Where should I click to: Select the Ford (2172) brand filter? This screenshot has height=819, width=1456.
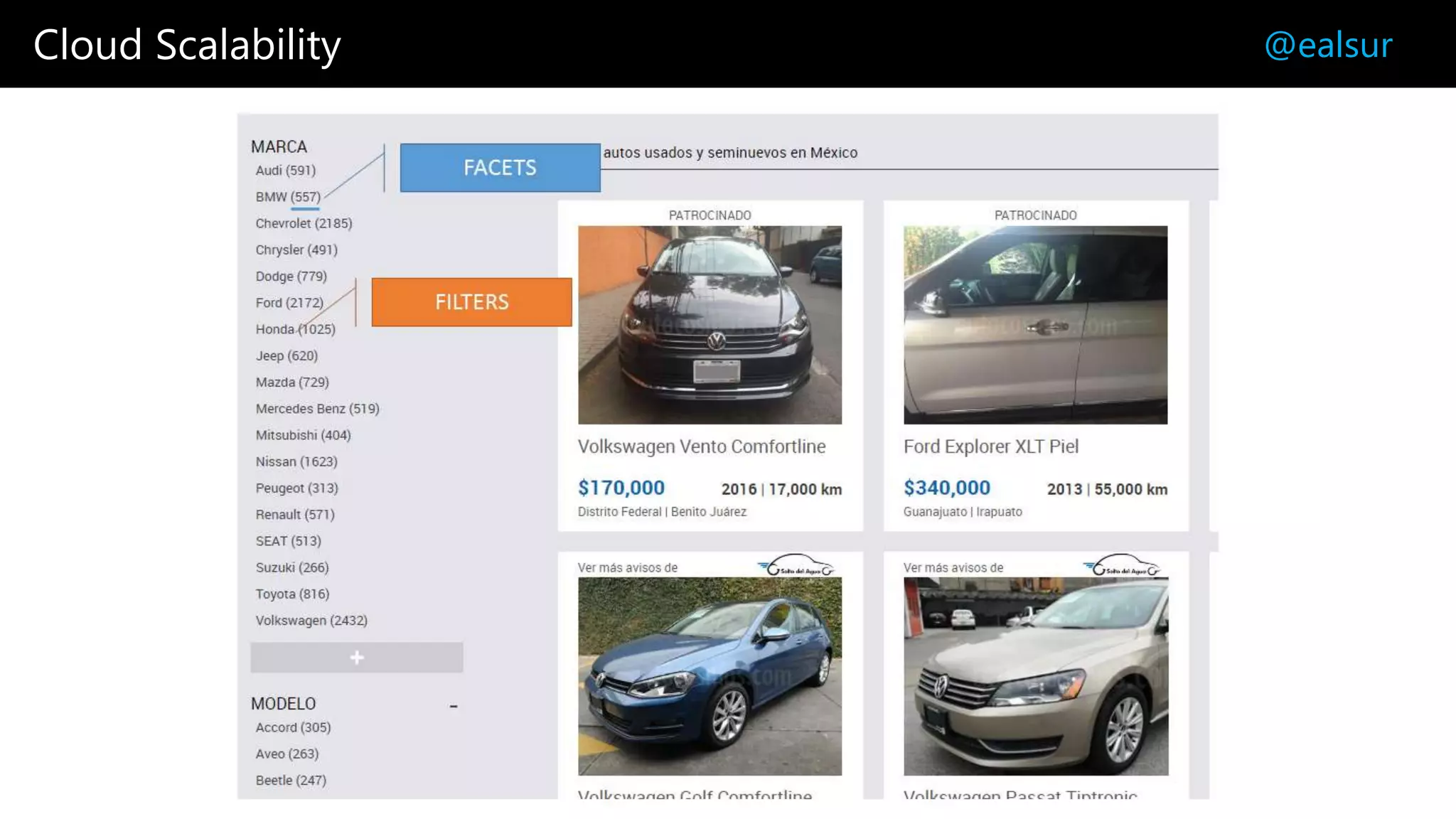point(289,303)
